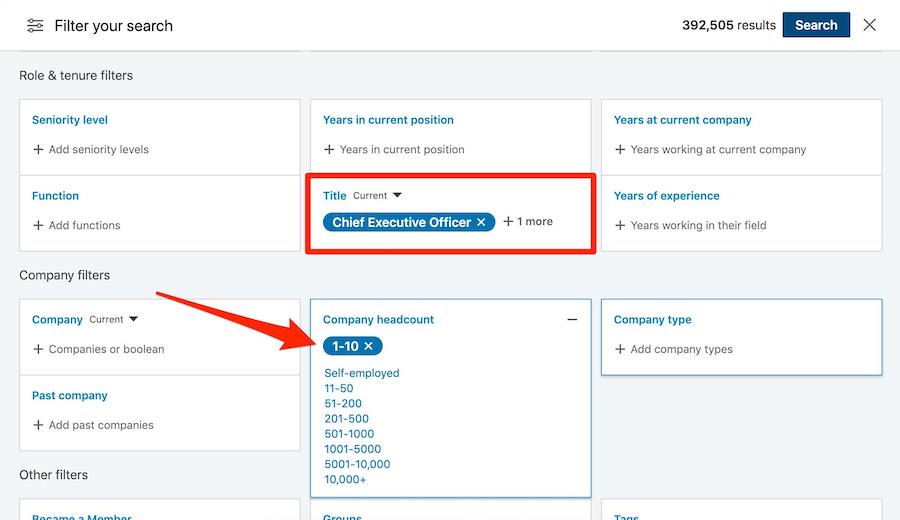The width and height of the screenshot is (900, 520).
Task: Select the 1001-5000 headcount option
Action: (352, 449)
